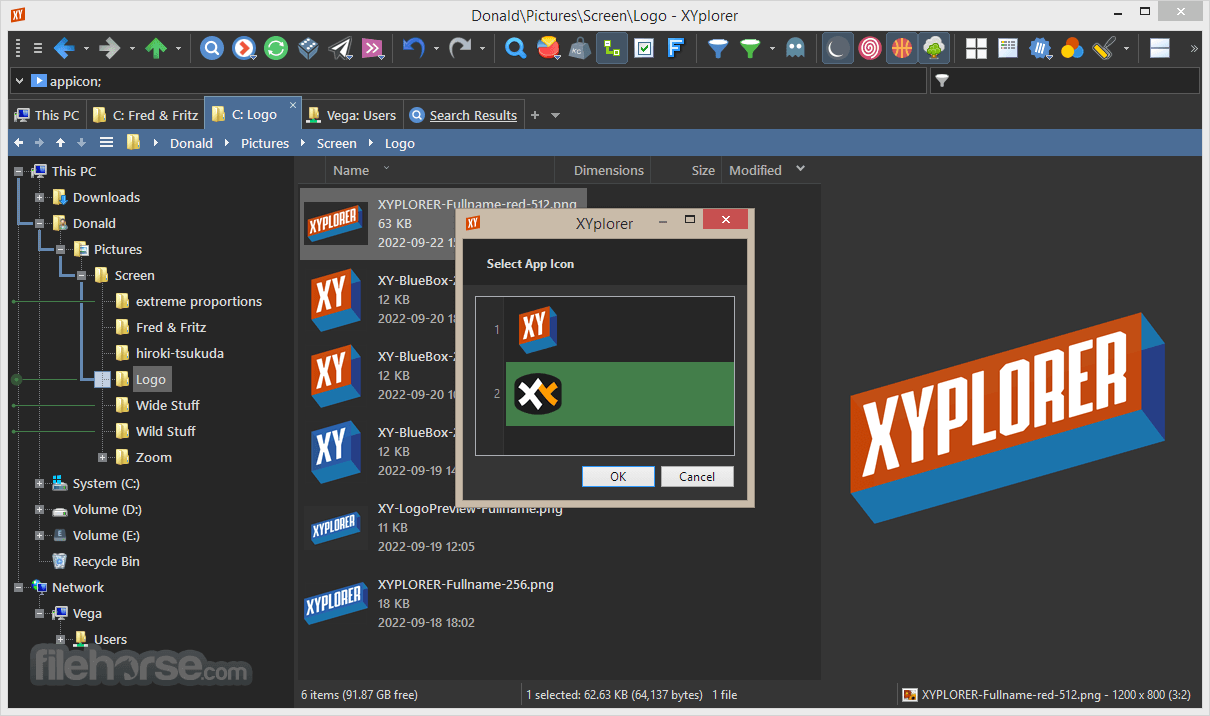Click the paper plane toolbar icon

(341, 47)
